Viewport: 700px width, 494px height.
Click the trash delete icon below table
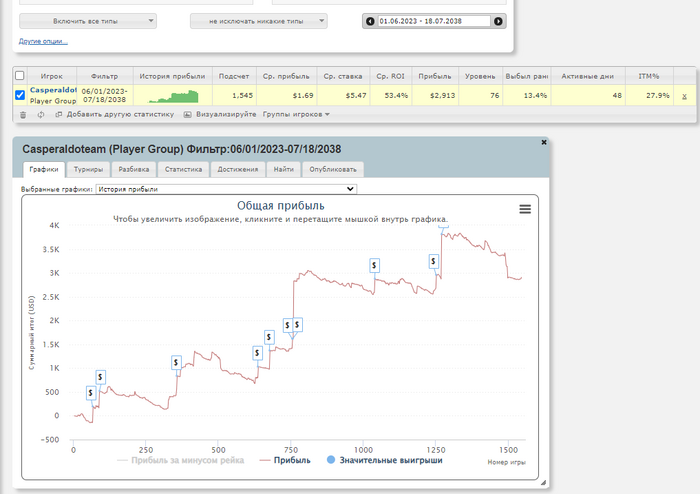pos(23,115)
